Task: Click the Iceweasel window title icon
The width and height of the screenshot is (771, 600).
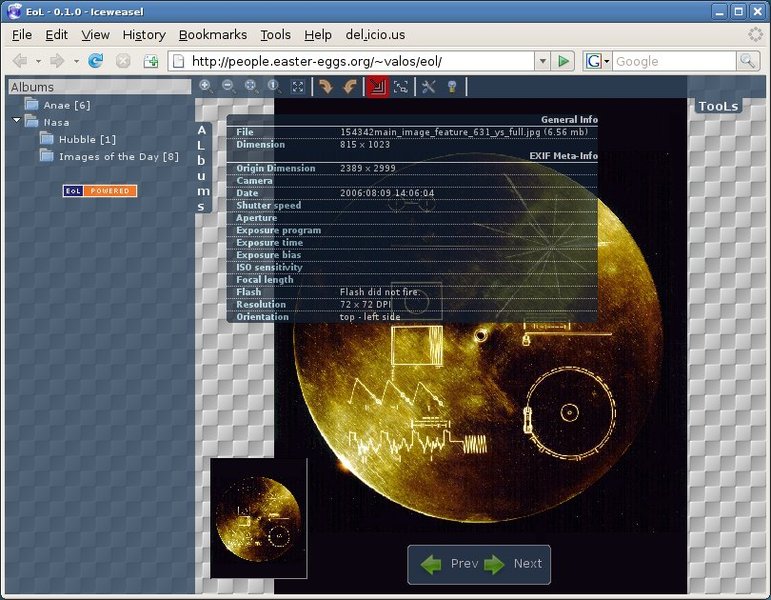Action: click(x=14, y=11)
